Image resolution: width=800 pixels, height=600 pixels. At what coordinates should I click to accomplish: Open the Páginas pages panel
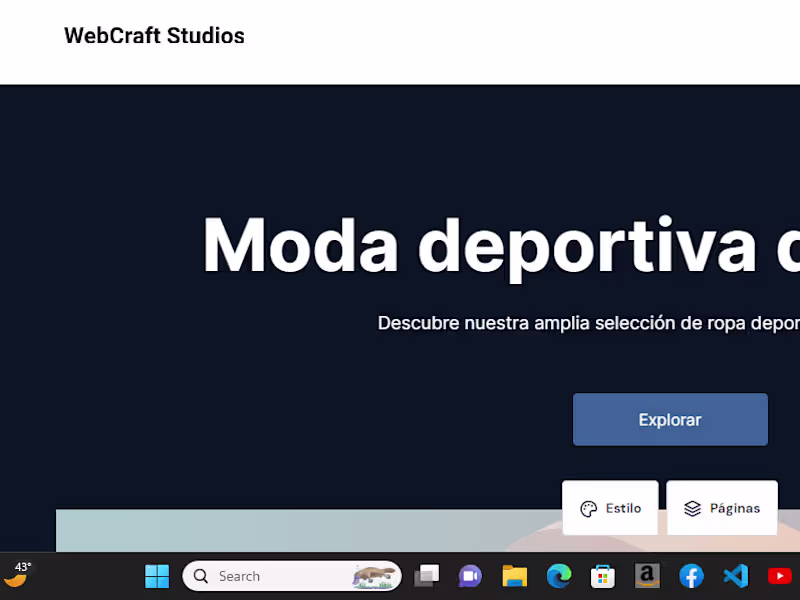click(722, 508)
